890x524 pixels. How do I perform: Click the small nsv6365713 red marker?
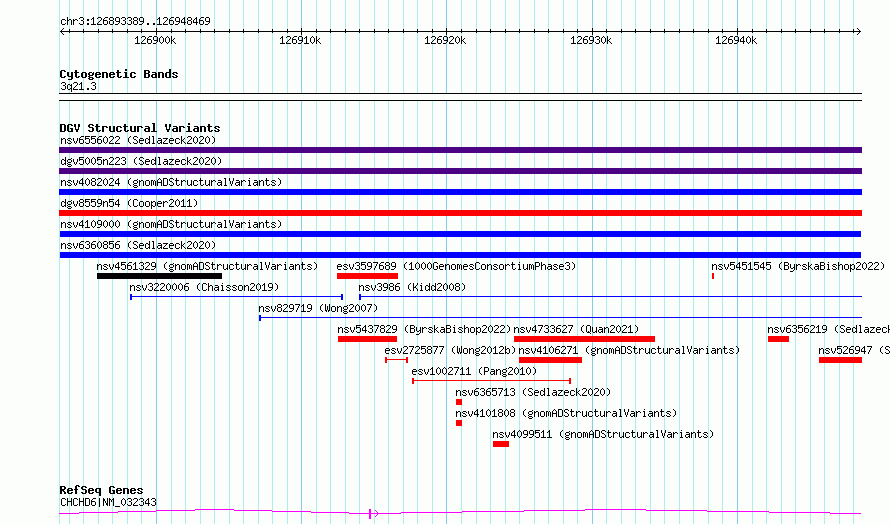[x=459, y=402]
